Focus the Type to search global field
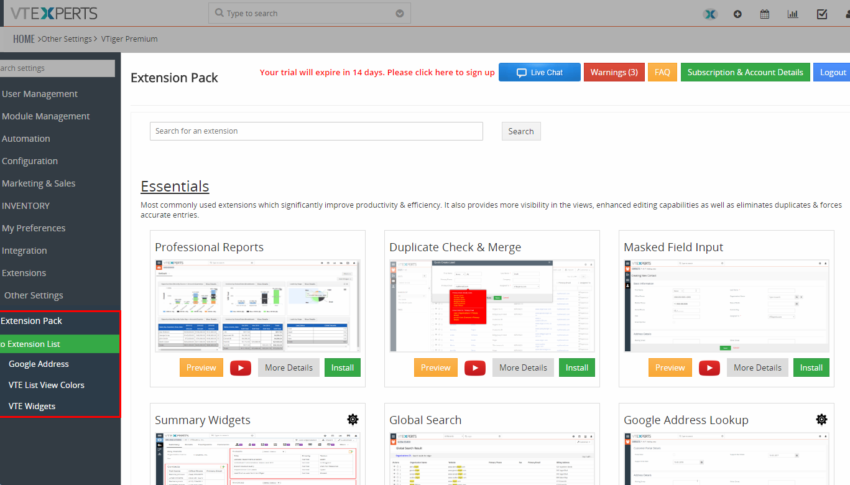Image resolution: width=850 pixels, height=485 pixels. [x=309, y=13]
